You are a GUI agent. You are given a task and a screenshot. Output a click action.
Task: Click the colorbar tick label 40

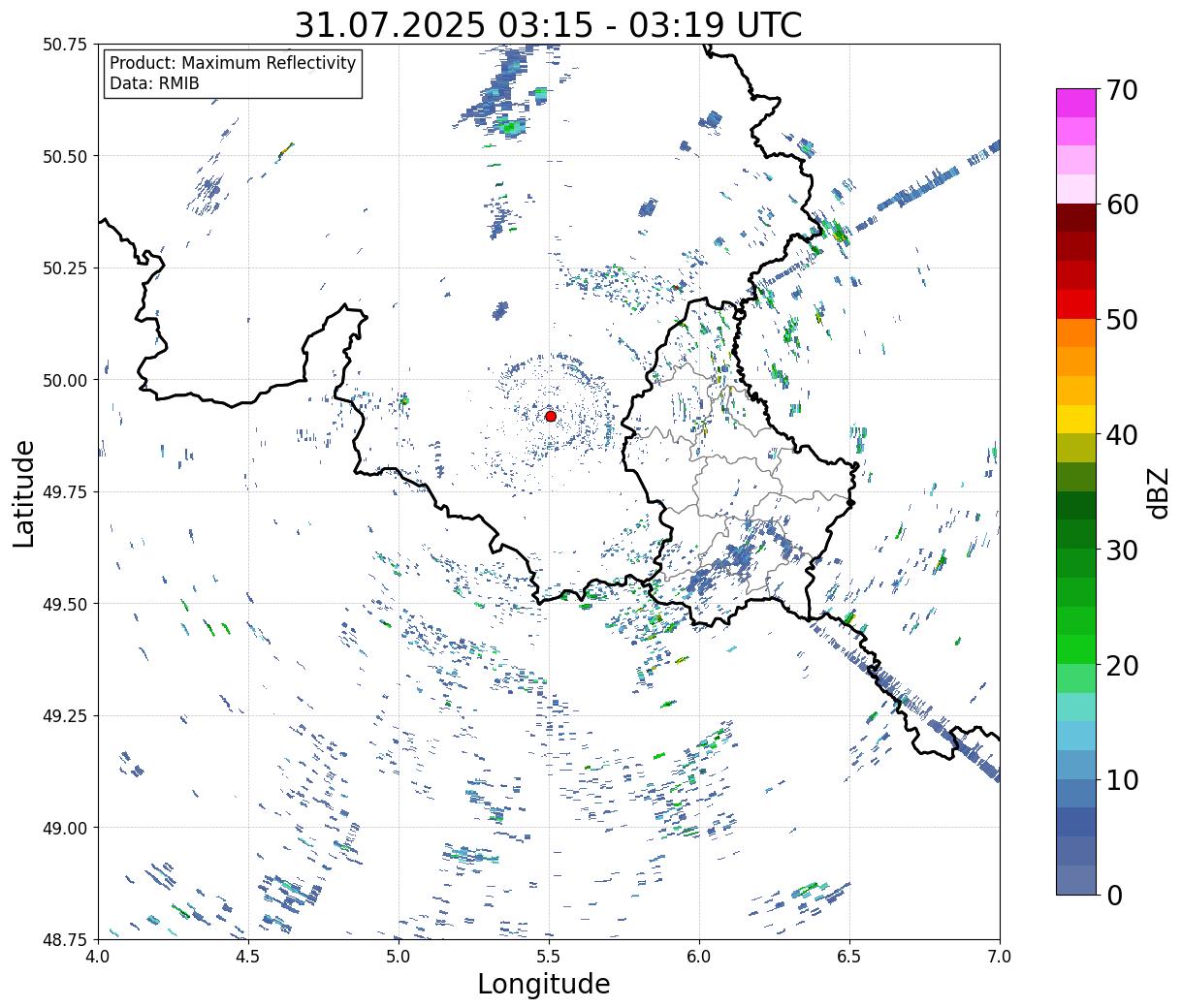1122,434
